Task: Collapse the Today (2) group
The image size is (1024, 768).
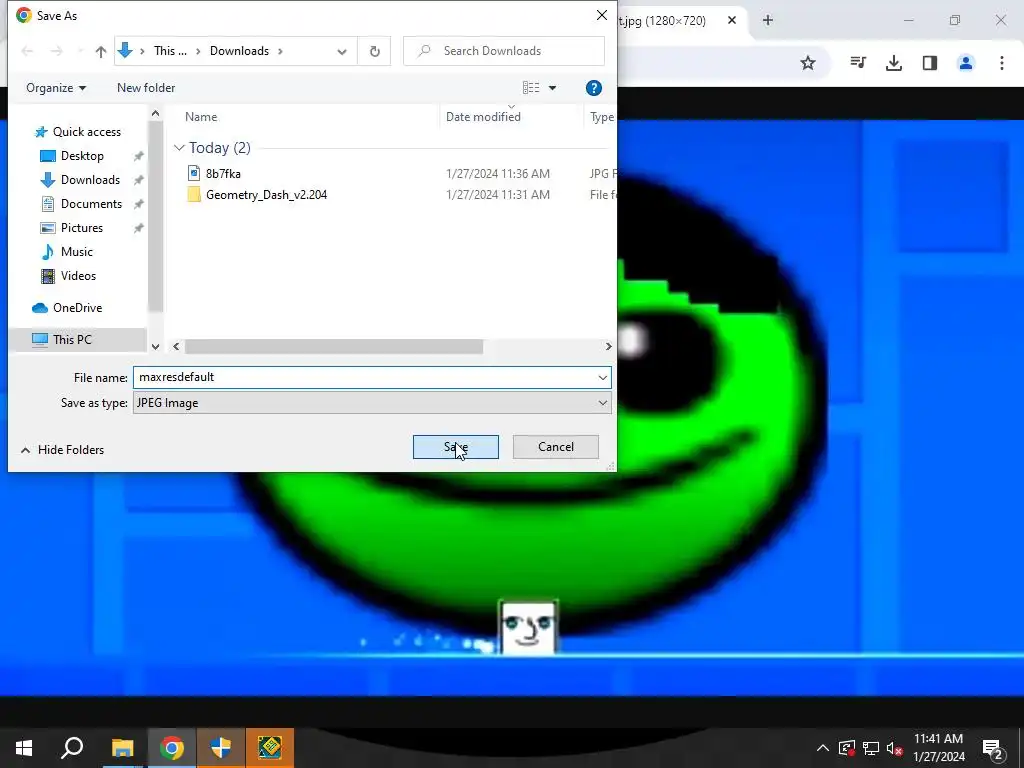Action: [179, 148]
